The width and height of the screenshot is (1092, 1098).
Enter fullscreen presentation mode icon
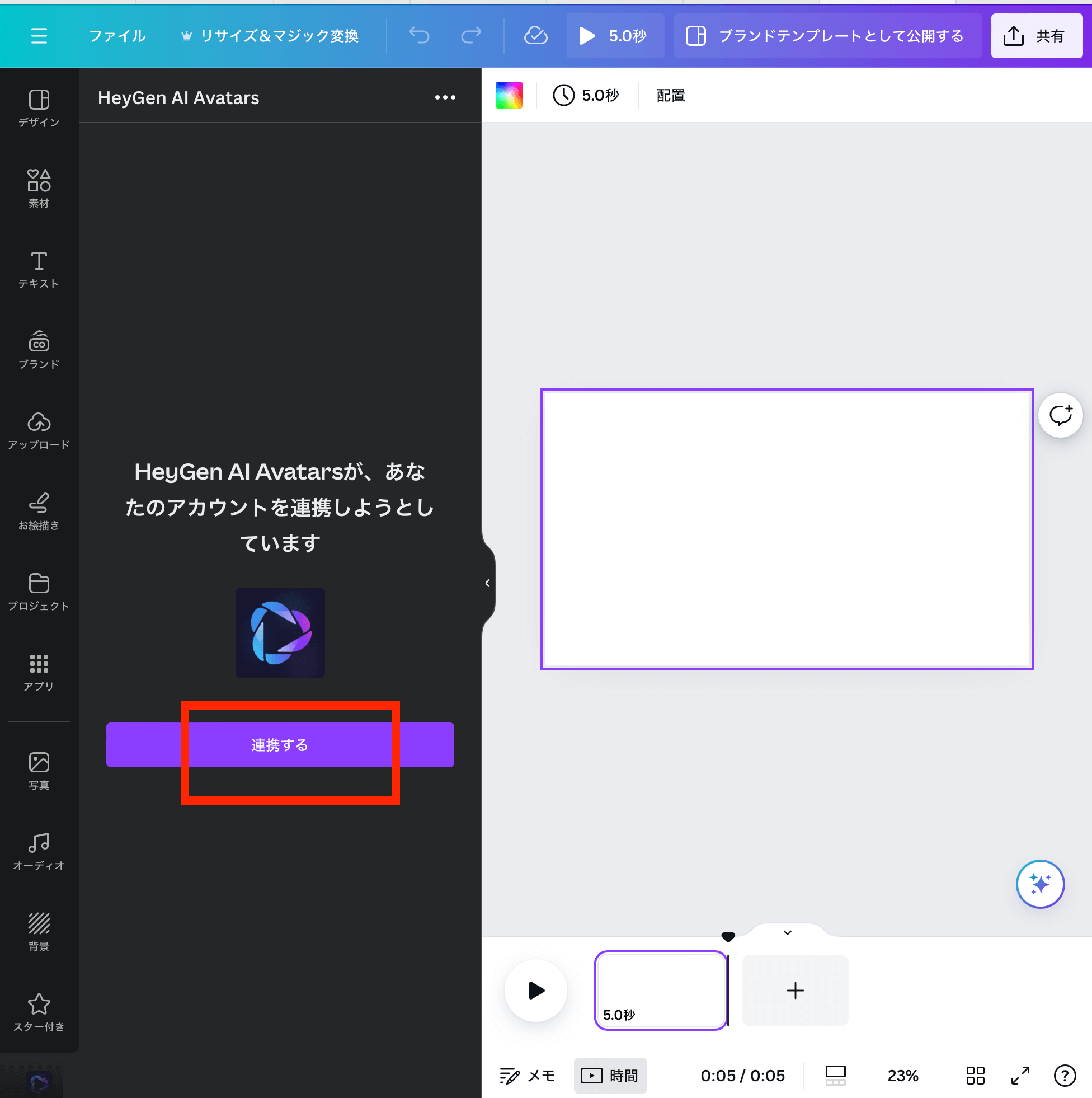[x=1020, y=1076]
